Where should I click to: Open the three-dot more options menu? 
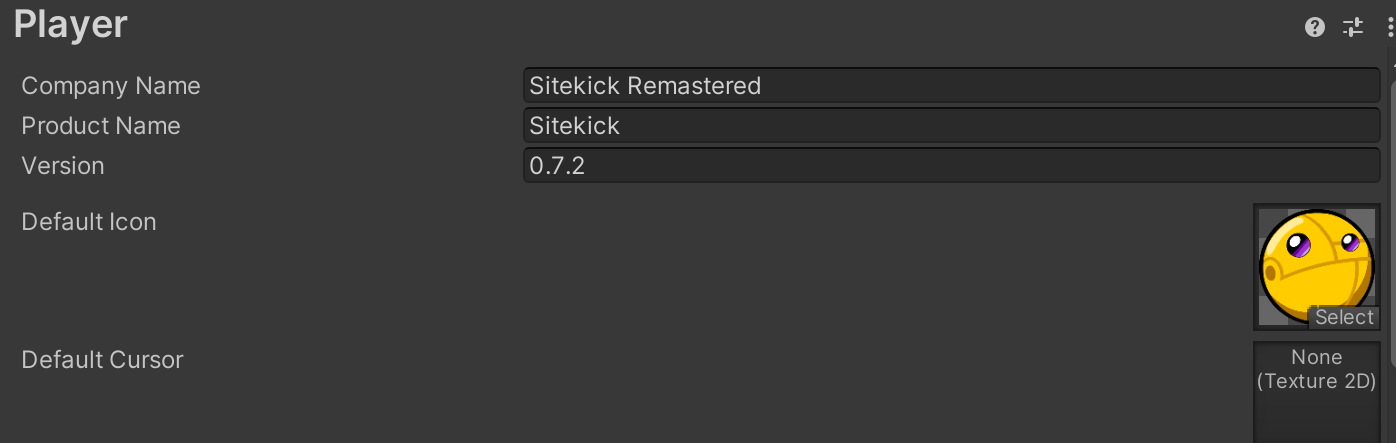click(1390, 27)
